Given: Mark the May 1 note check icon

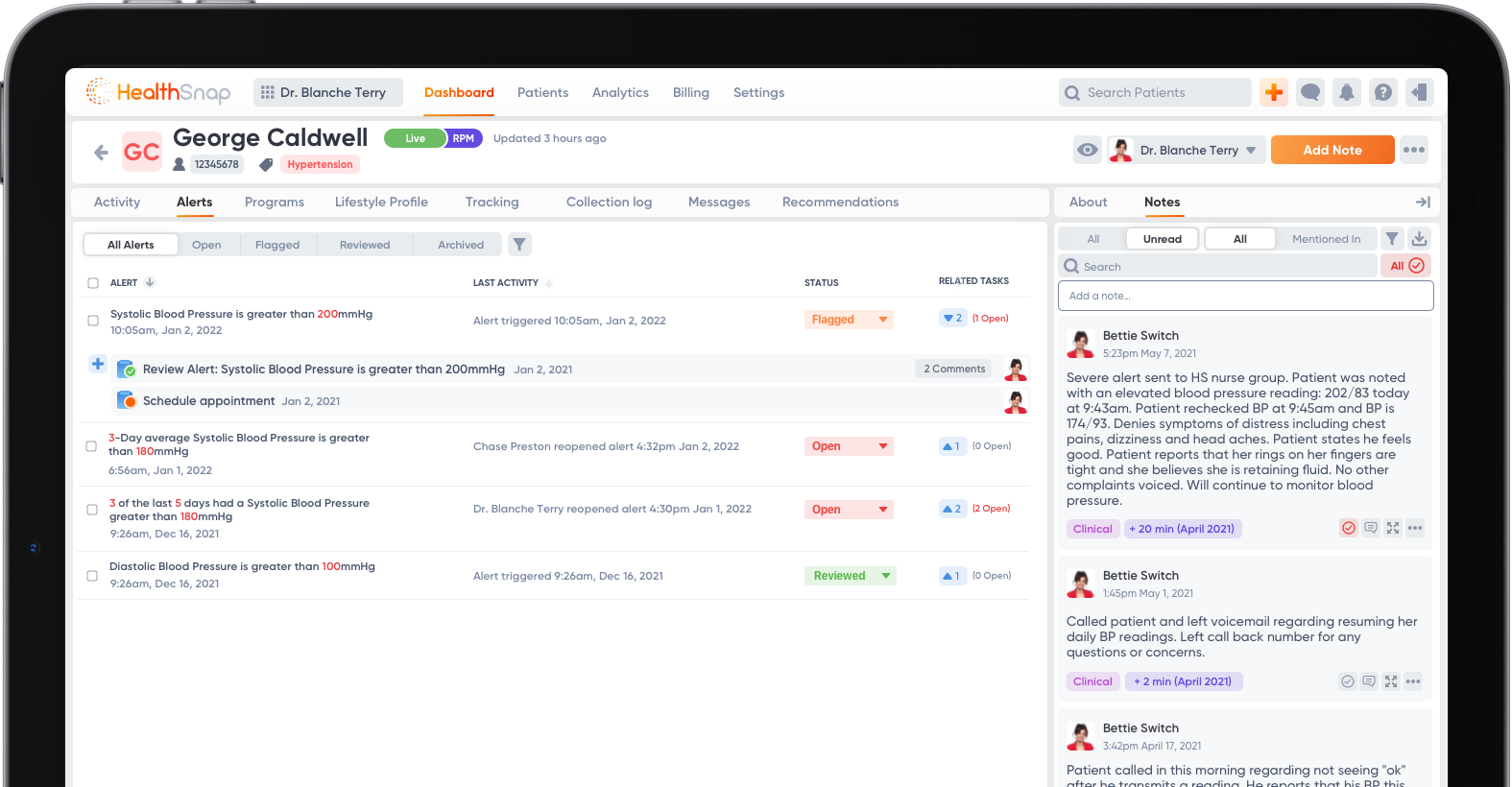Looking at the screenshot, I should click(x=1348, y=681).
